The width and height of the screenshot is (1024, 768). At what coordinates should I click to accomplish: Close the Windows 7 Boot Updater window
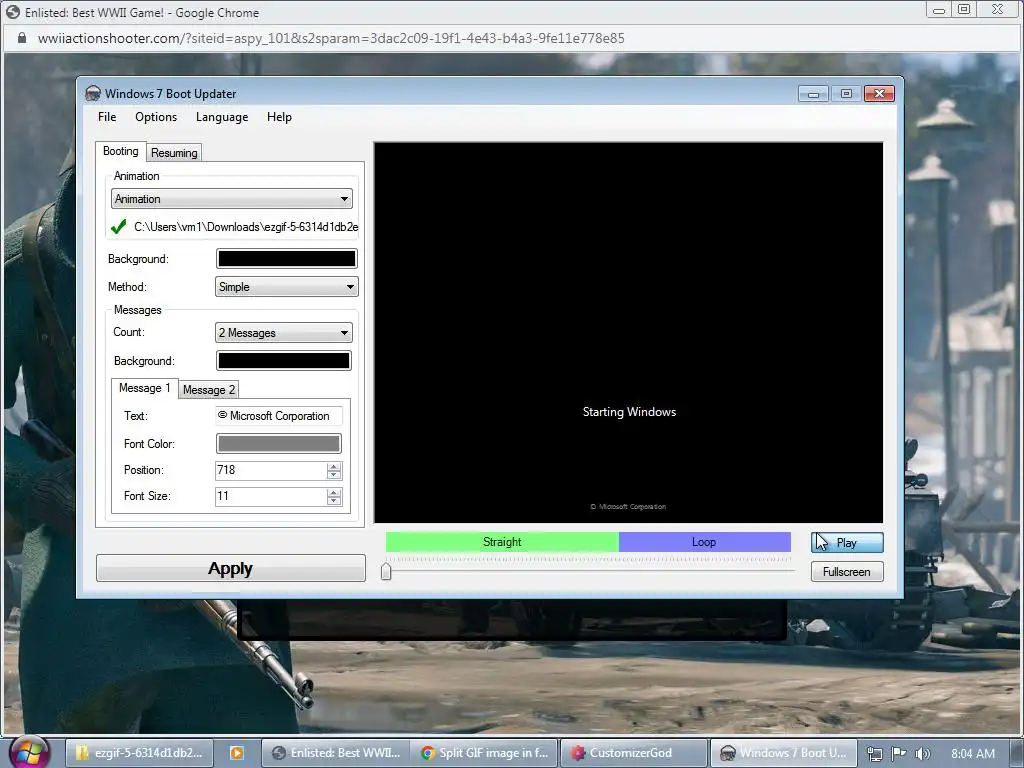[879, 94]
